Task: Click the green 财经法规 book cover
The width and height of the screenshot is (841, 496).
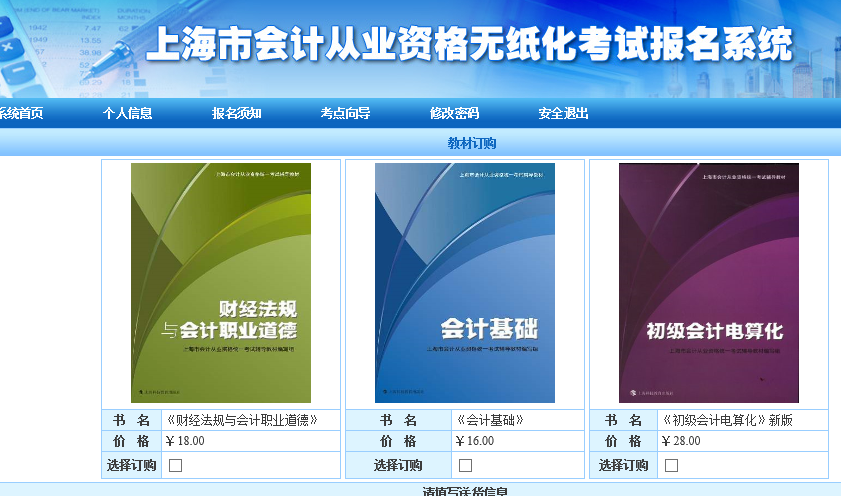Action: tap(221, 283)
